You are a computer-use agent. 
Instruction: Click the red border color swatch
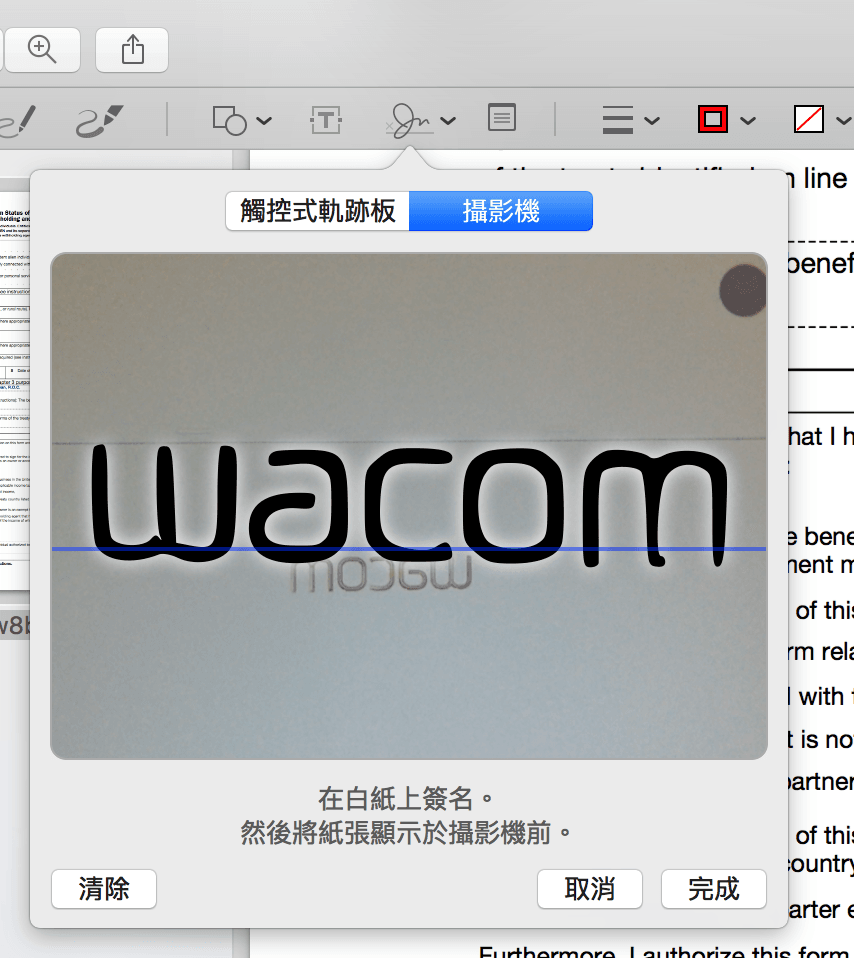(713, 119)
